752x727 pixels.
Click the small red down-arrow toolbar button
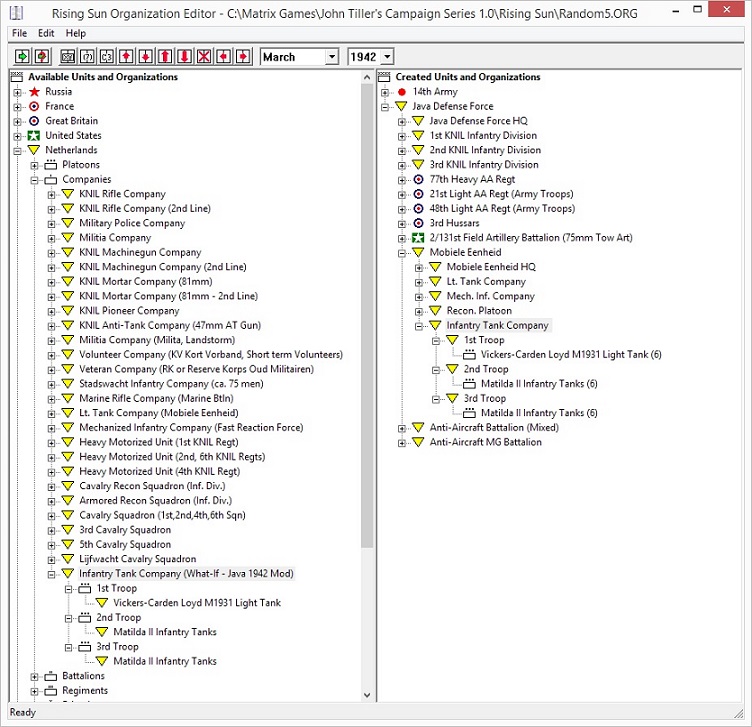coord(146,57)
